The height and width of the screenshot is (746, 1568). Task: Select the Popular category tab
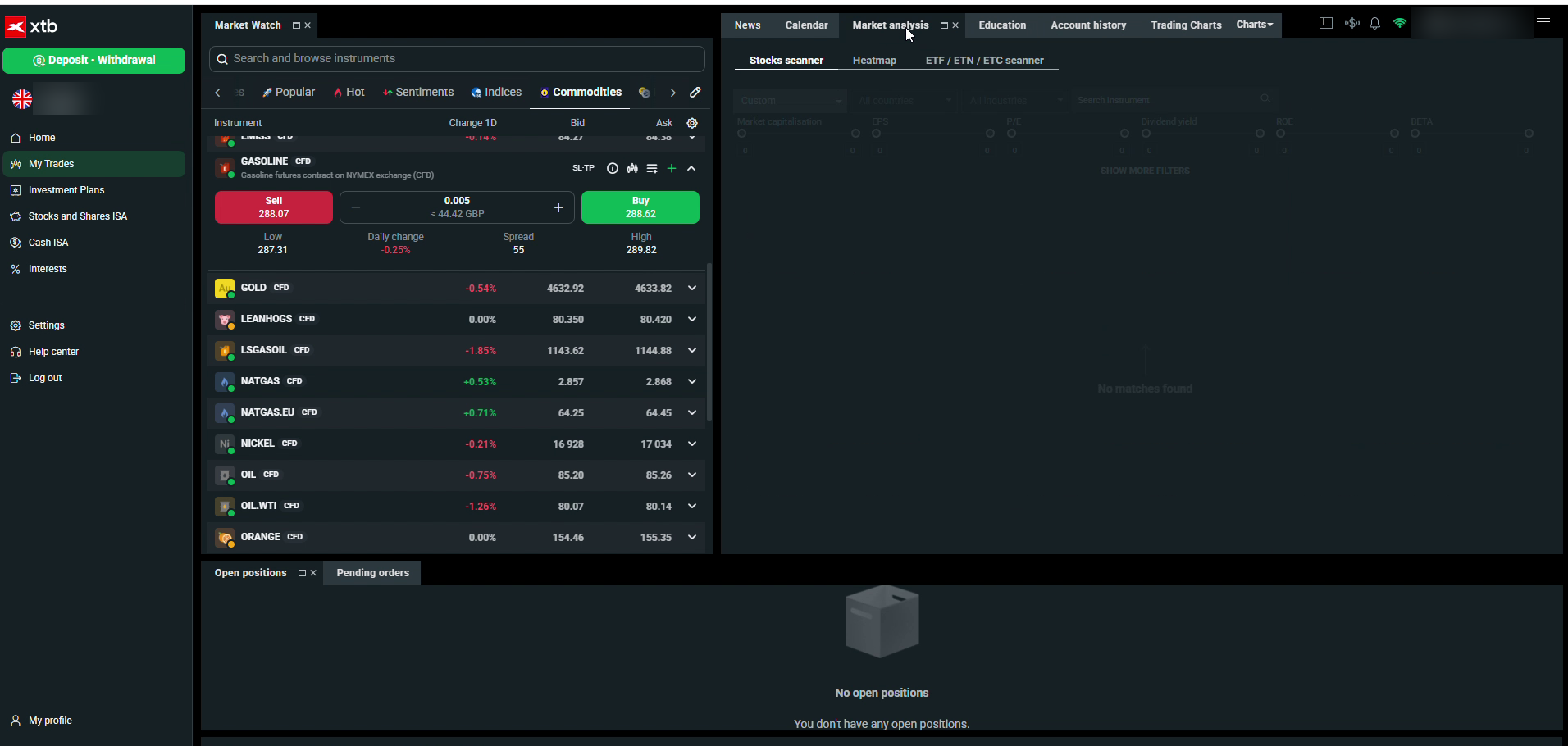tap(289, 93)
